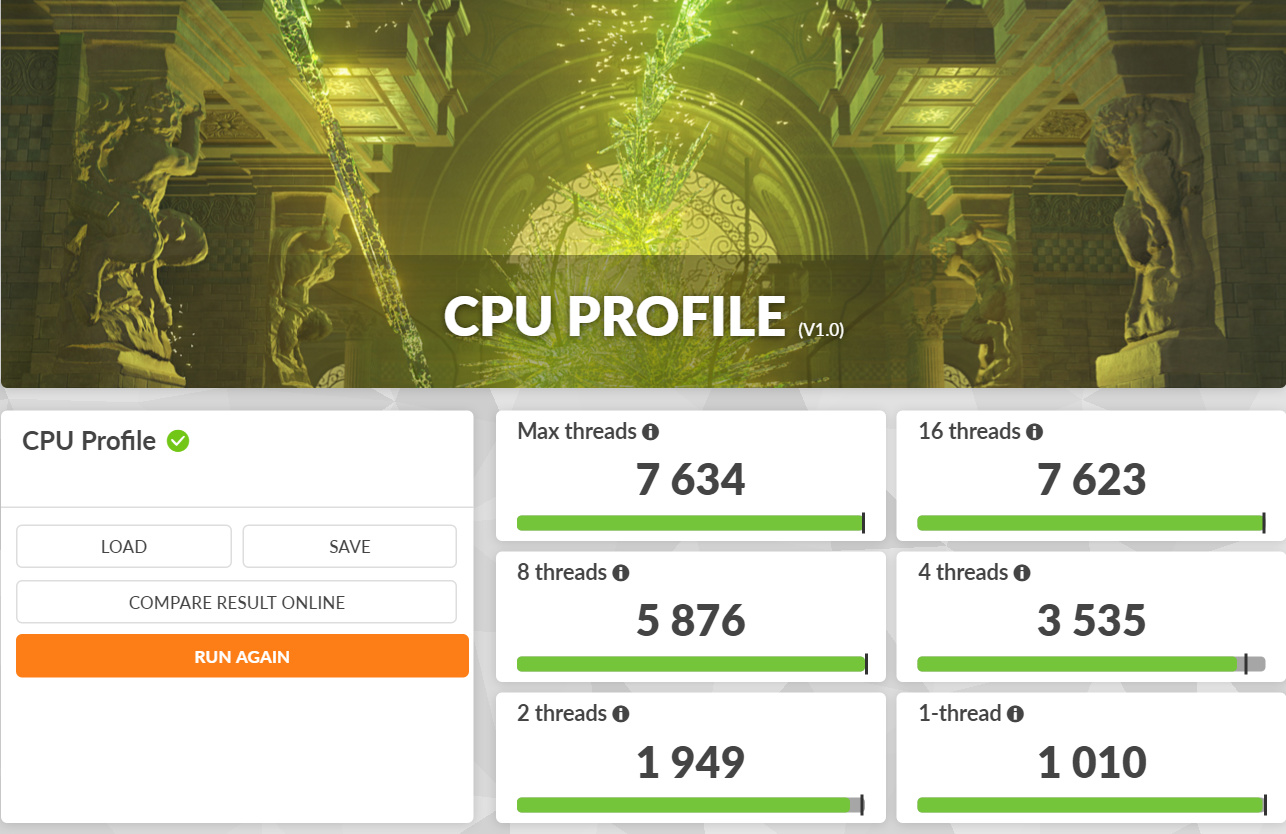Click the Max threads score bar
1286x834 pixels.
tap(691, 523)
